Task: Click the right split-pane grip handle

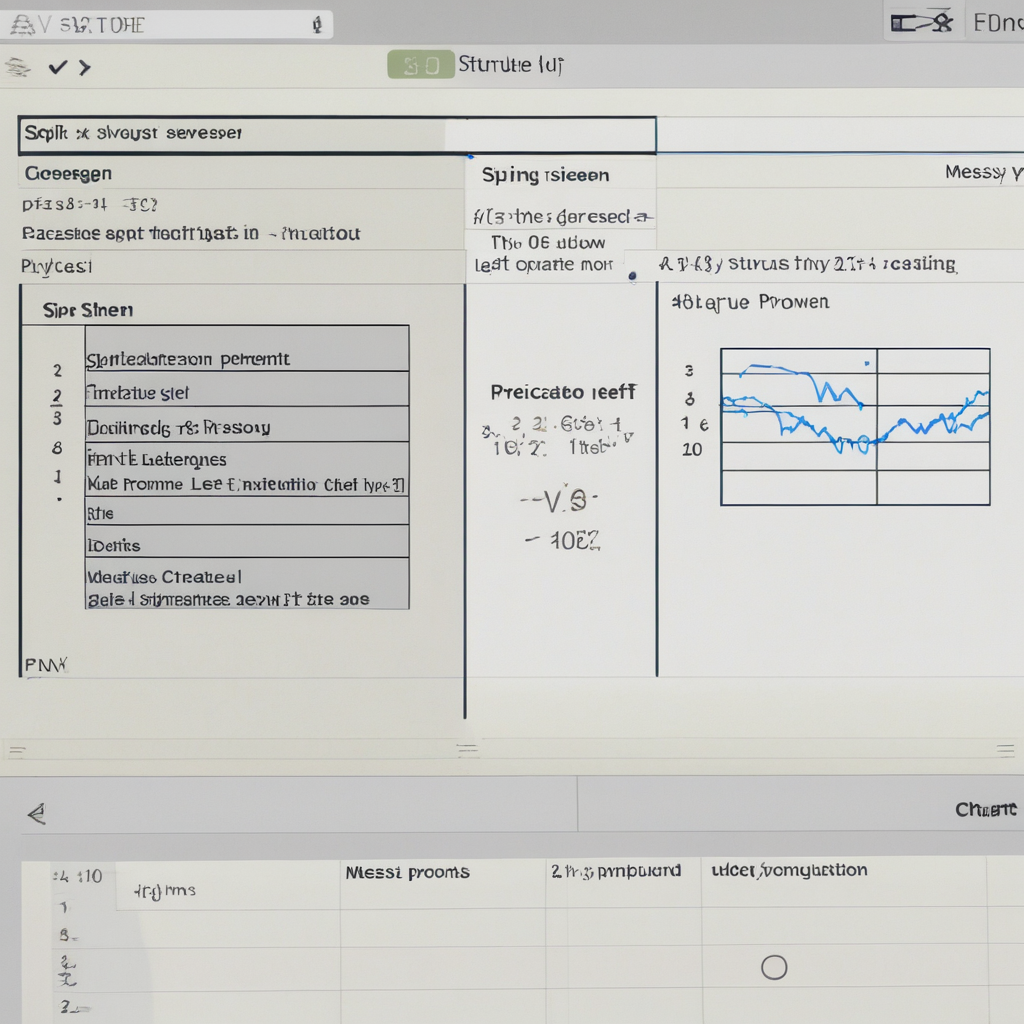Action: click(1006, 750)
